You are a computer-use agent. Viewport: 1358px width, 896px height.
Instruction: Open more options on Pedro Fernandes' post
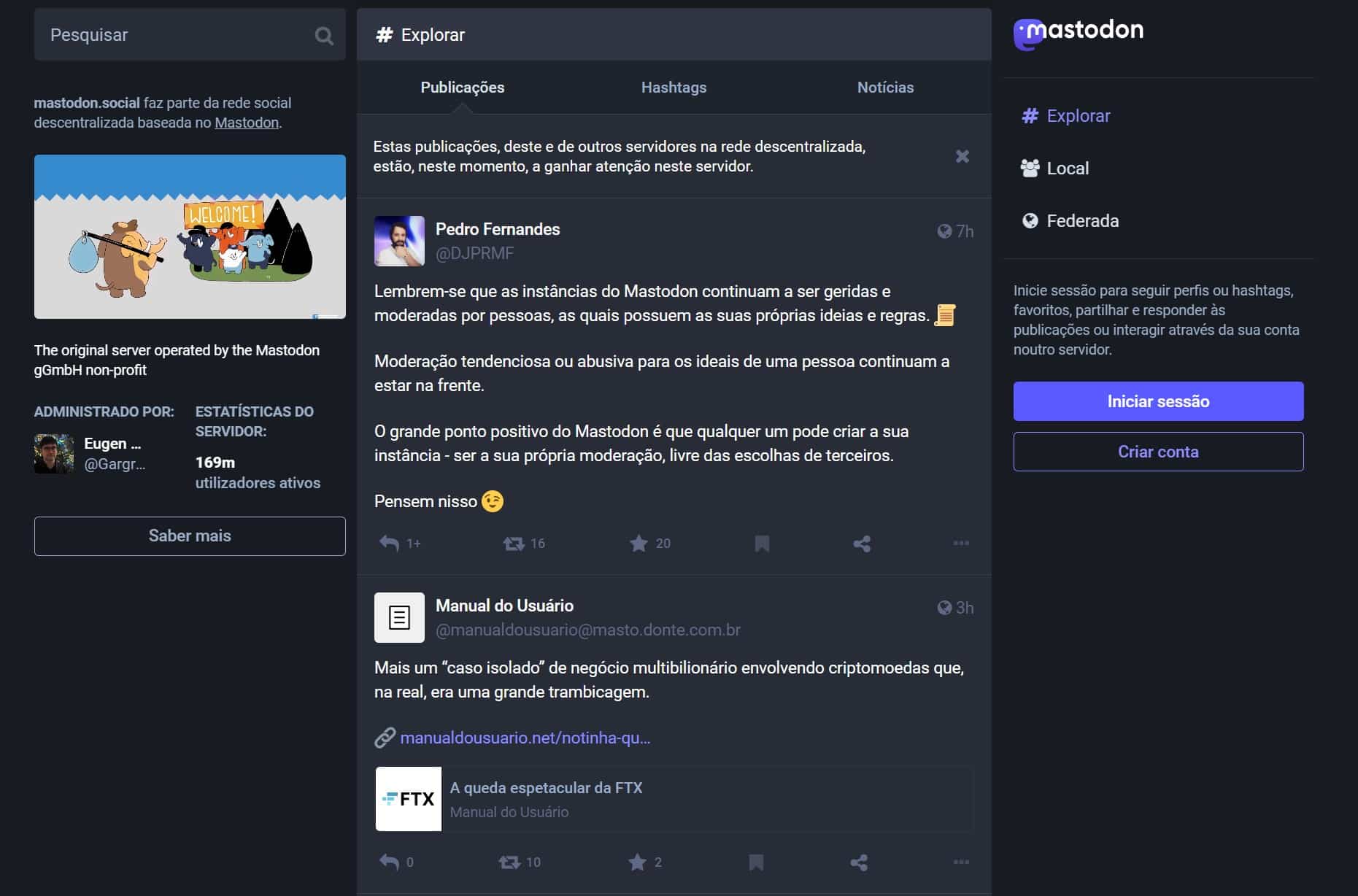point(961,544)
